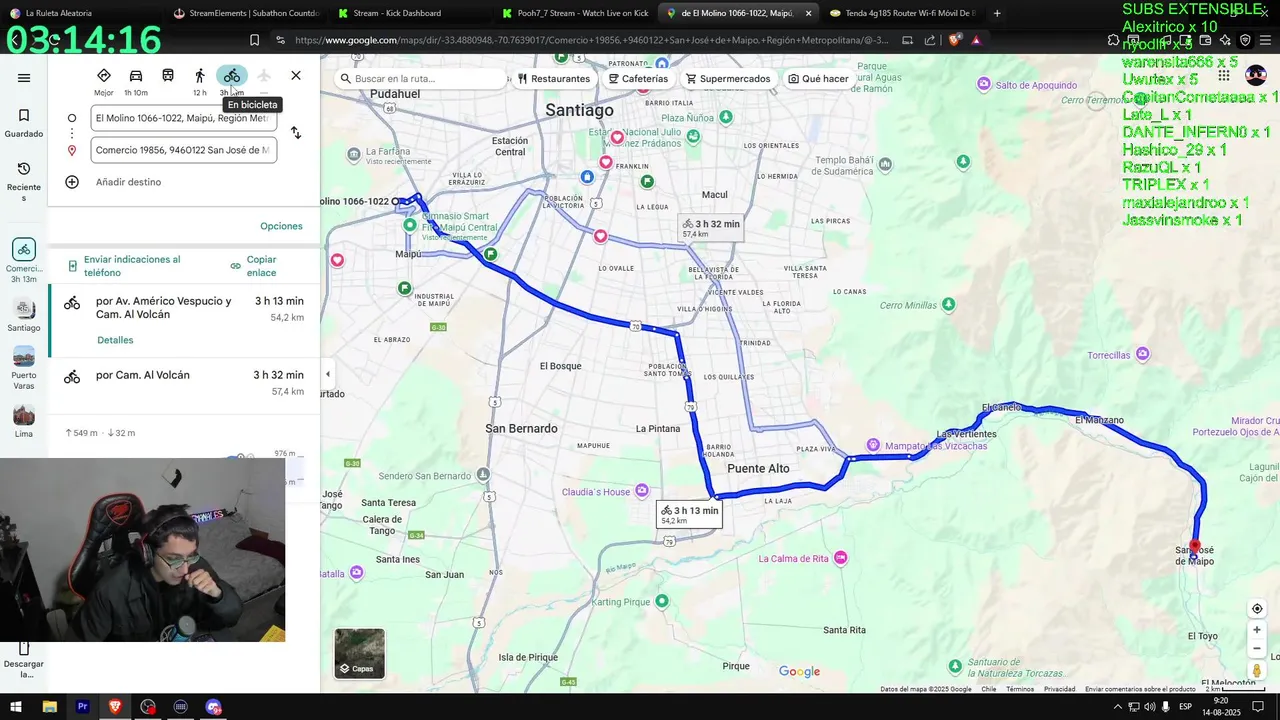Click the Street View pegman icon

coord(1257,670)
